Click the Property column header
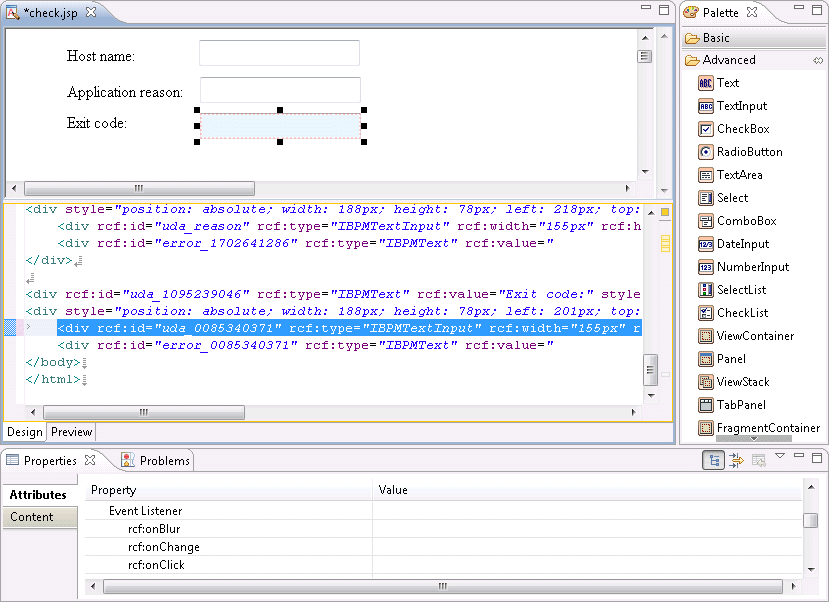Screen dimensions: 829x602 [x=229, y=490]
